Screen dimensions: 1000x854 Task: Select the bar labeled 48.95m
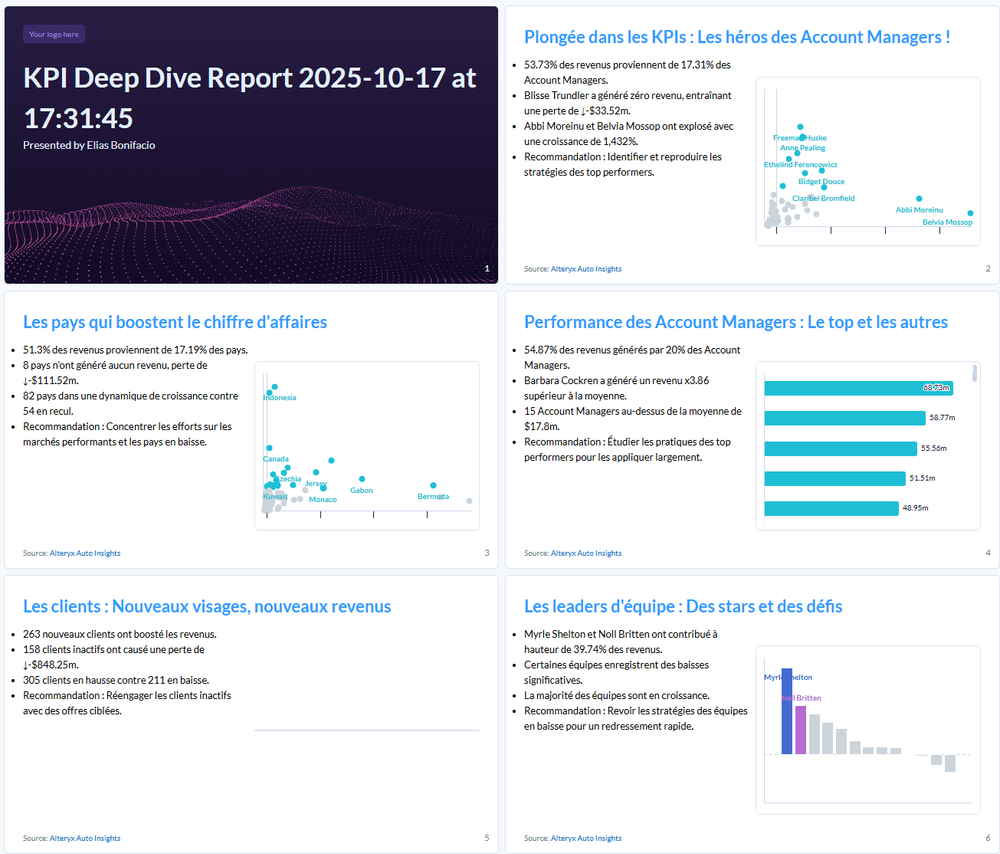pyautogui.click(x=831, y=508)
